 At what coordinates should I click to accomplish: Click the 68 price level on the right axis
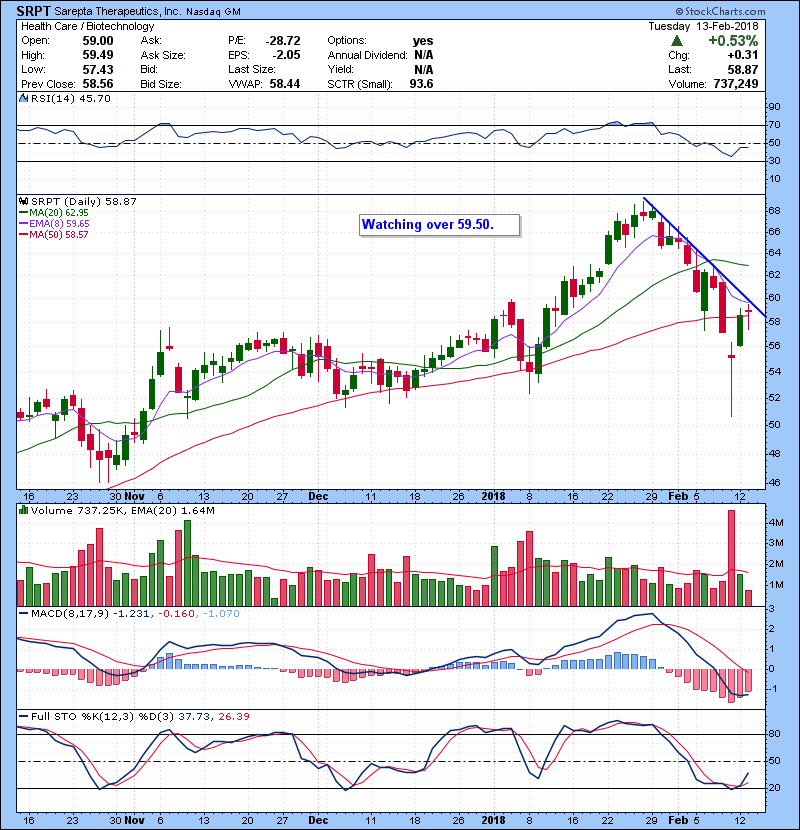pyautogui.click(x=774, y=211)
